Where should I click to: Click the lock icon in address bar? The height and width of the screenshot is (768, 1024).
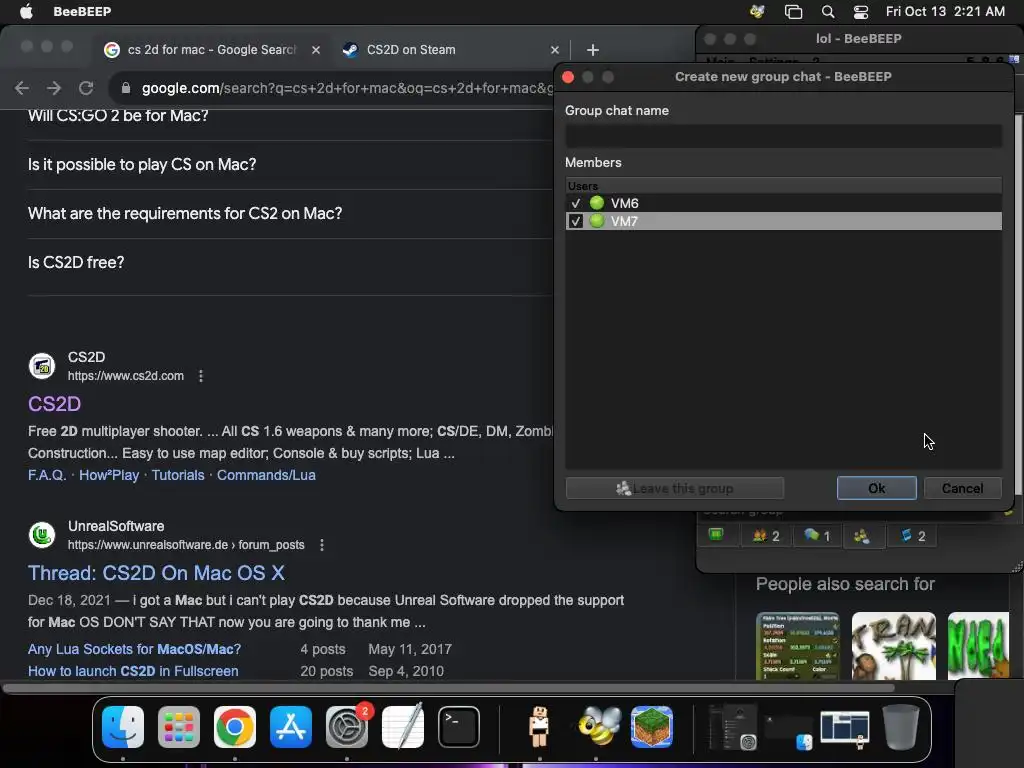click(125, 88)
